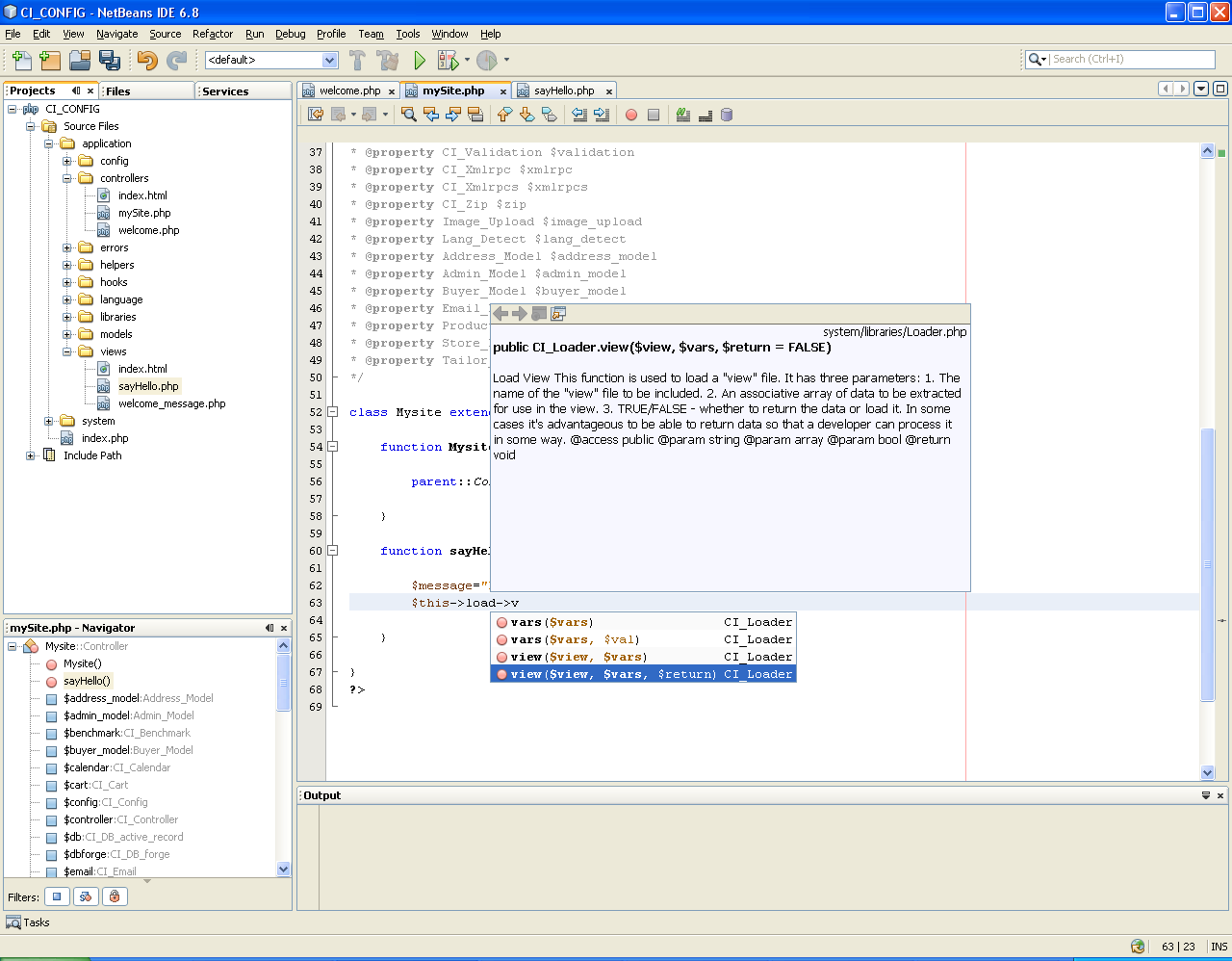Image resolution: width=1232 pixels, height=961 pixels.
Task: Save all open files
Action: click(x=111, y=60)
